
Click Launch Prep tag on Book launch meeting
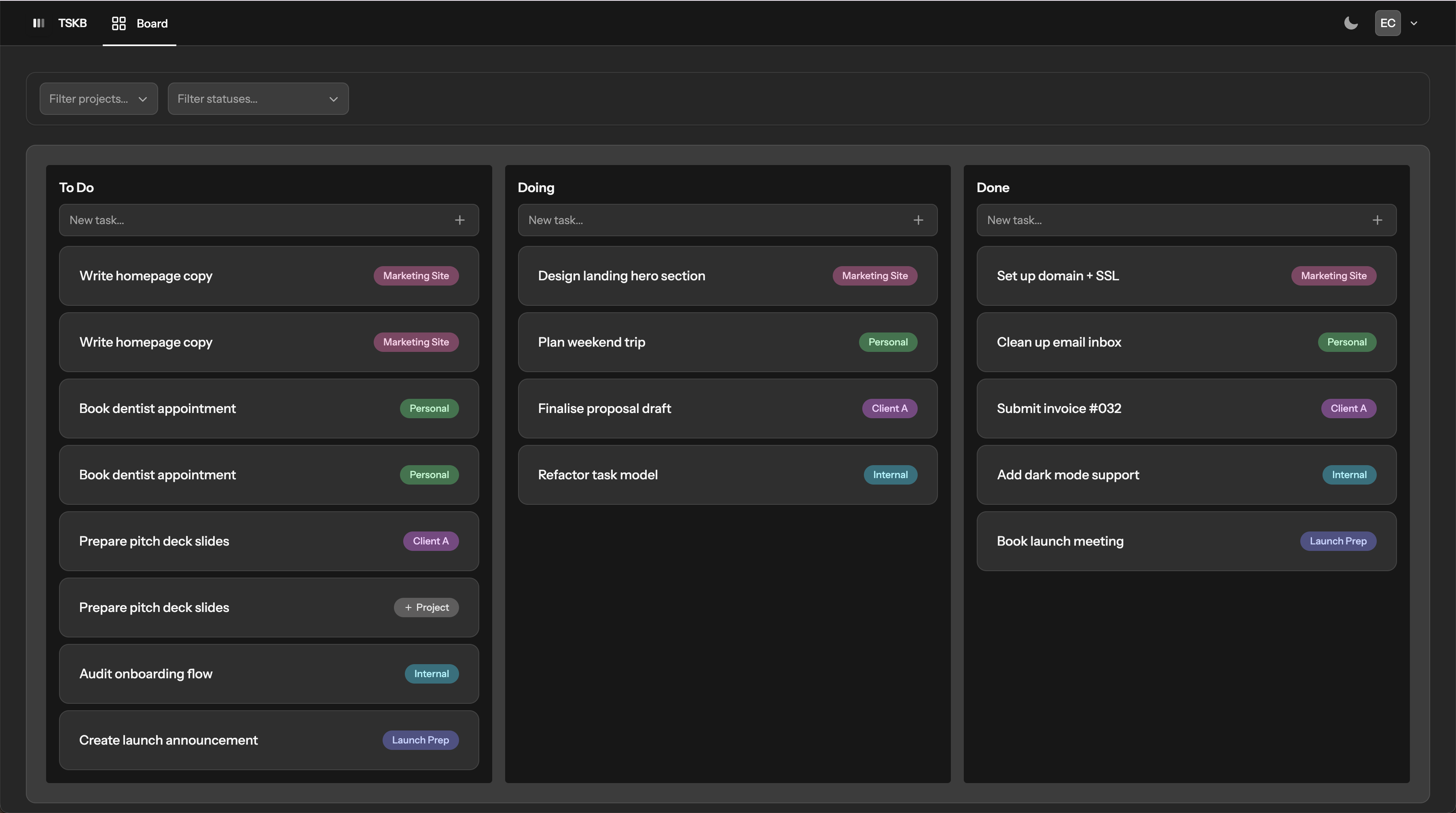tap(1338, 541)
